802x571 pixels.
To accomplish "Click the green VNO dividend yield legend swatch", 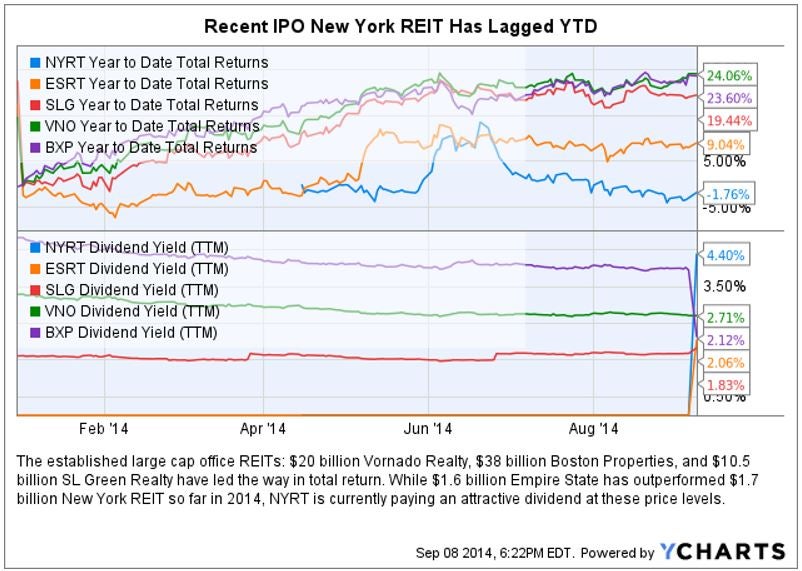I will click(35, 312).
